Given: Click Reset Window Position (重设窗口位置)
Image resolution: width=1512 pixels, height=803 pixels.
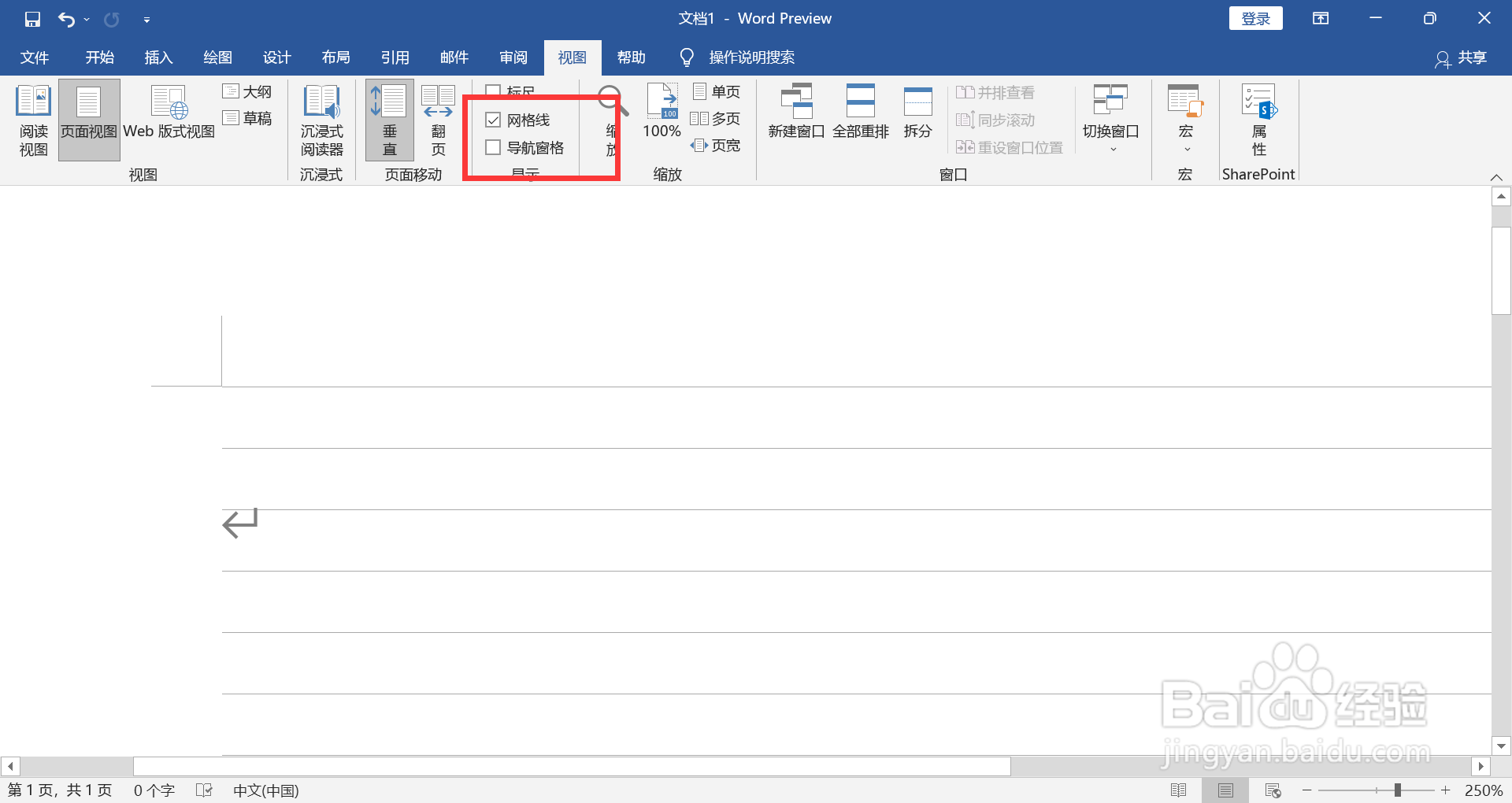Looking at the screenshot, I should click(1010, 147).
